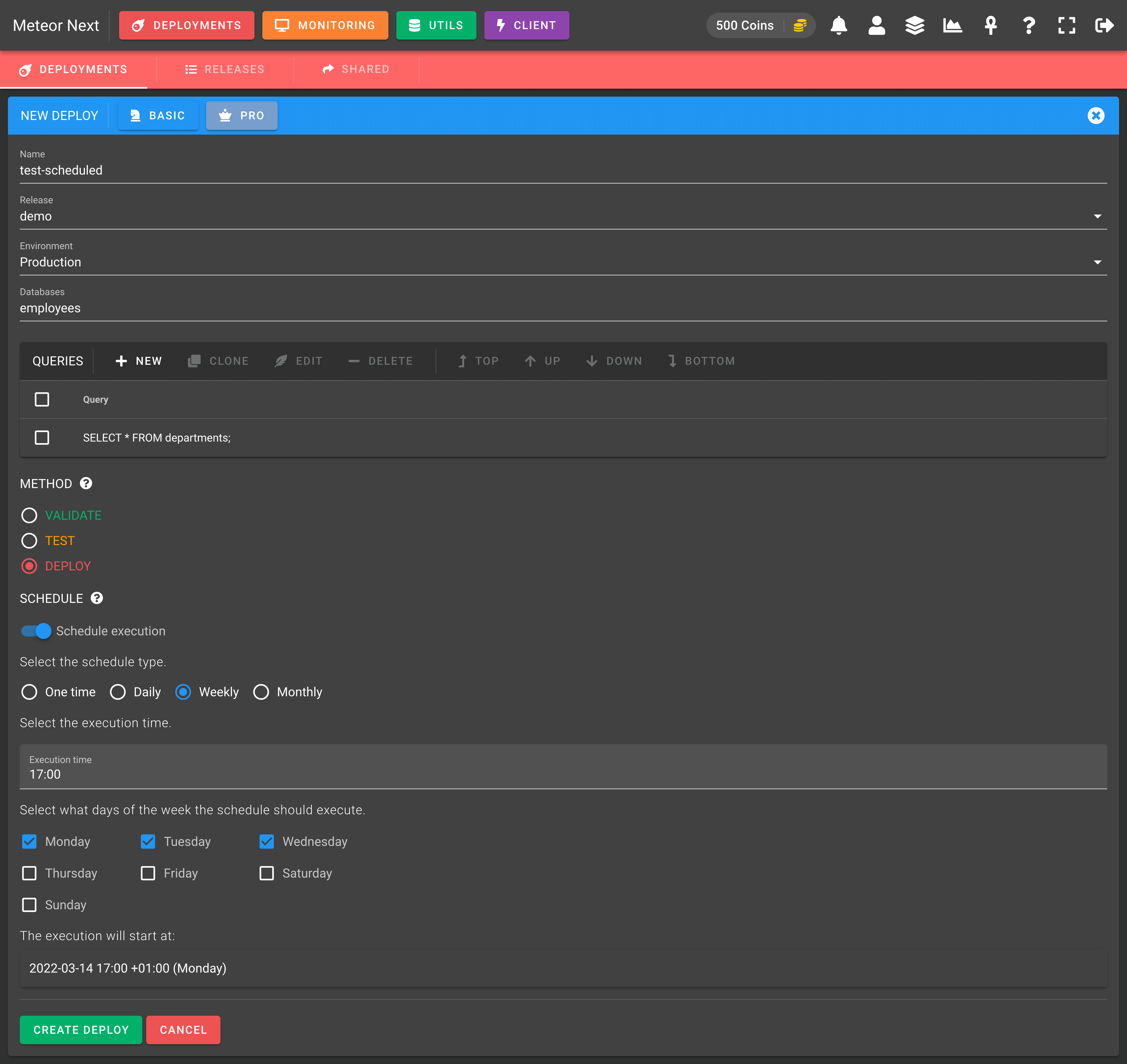Viewport: 1127px width, 1064px height.
Task: Select the PRO deploy mode
Action: click(242, 116)
